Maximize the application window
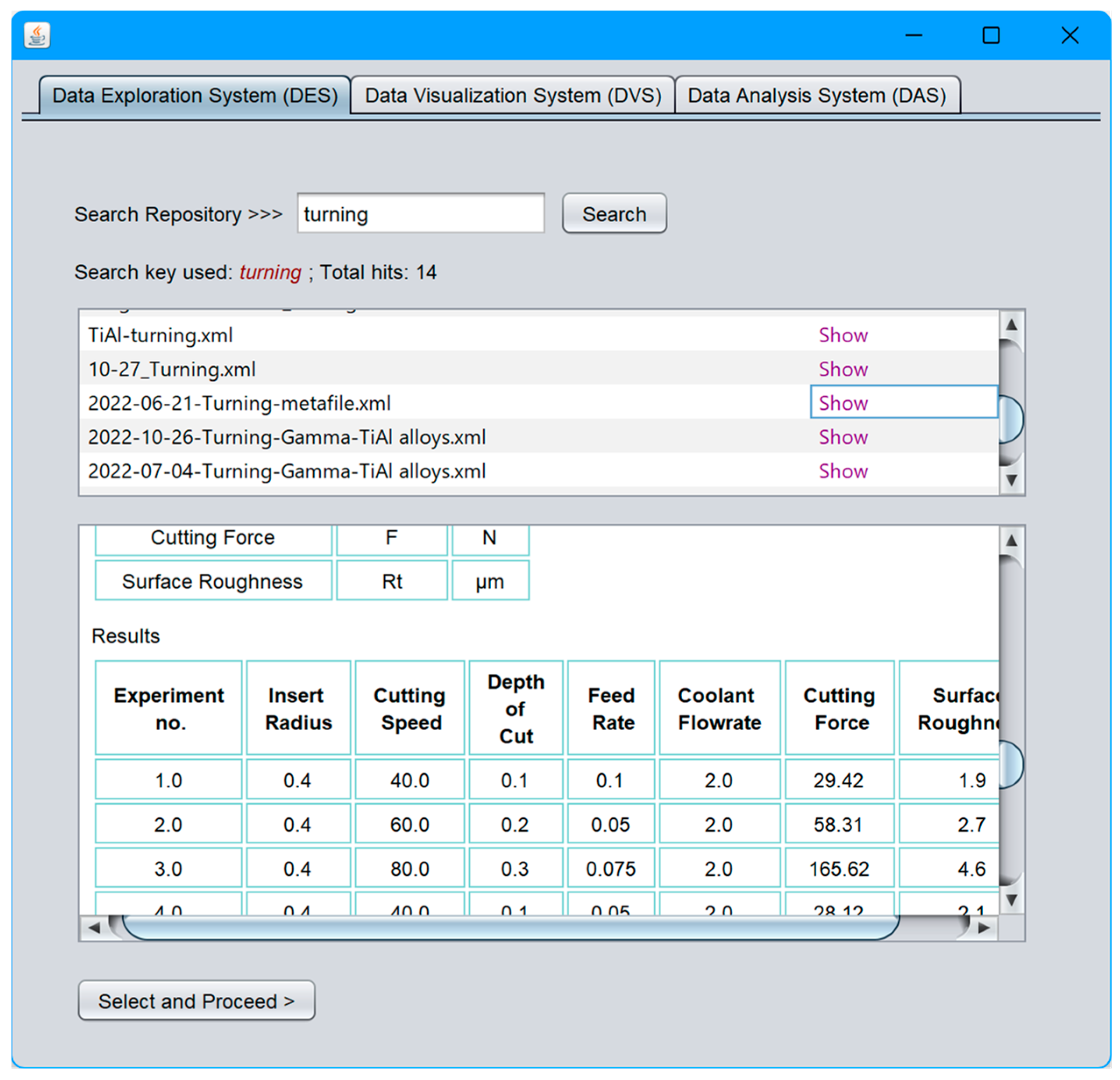This screenshot has height=1080, width=1120. 991,36
